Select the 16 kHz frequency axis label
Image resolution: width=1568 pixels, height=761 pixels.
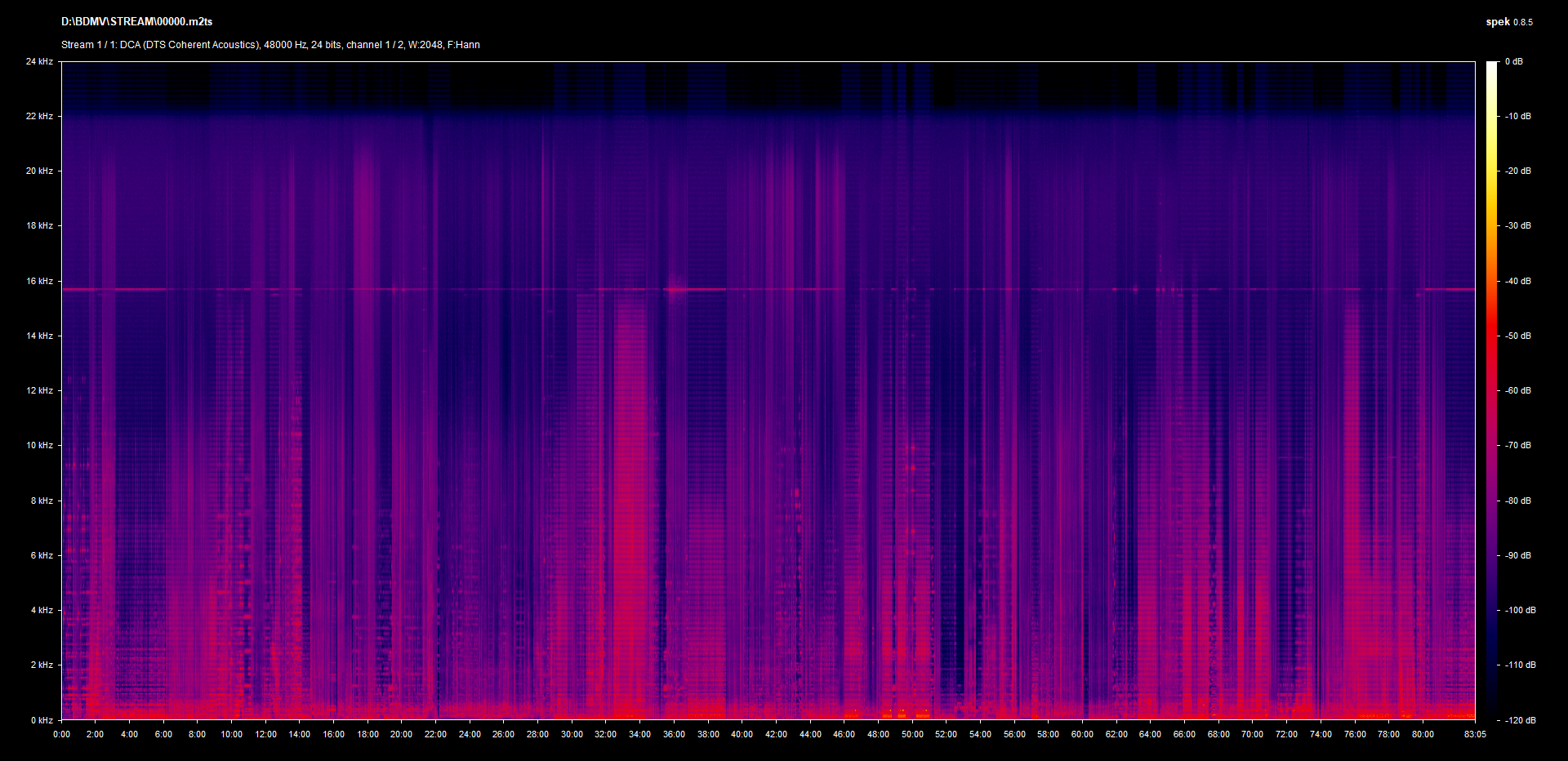39,281
